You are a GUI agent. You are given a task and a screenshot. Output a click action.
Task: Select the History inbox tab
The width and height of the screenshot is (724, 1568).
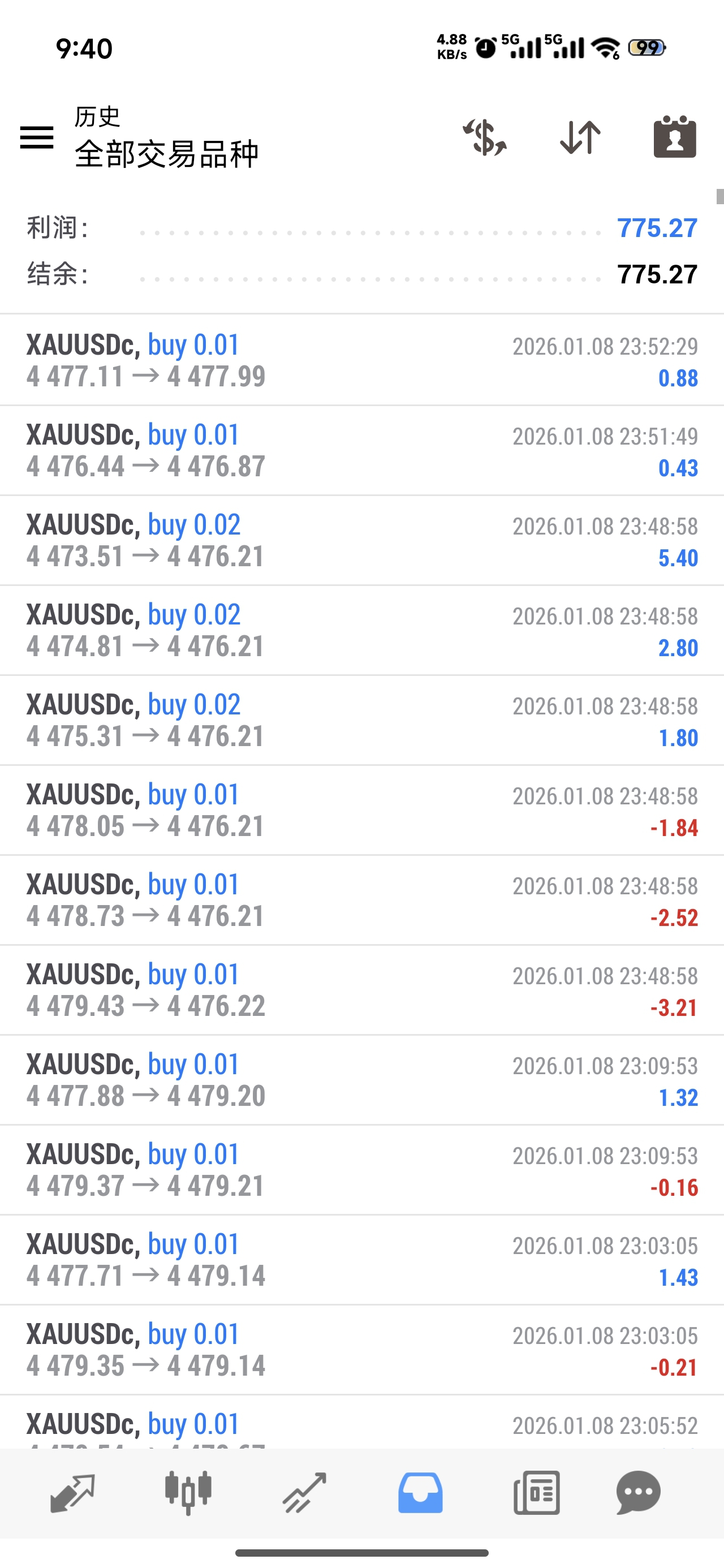click(x=420, y=1493)
